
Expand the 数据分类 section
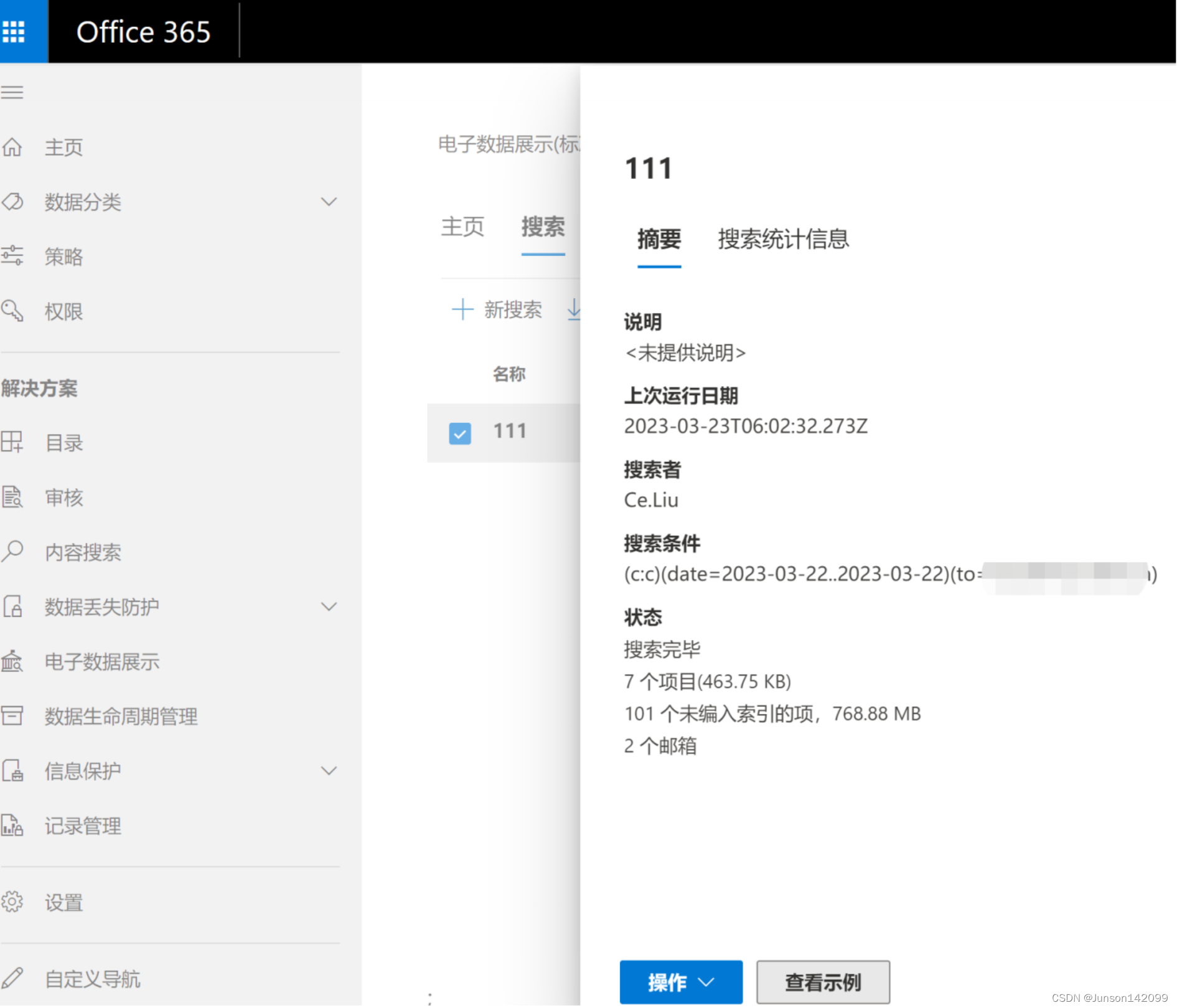point(328,201)
